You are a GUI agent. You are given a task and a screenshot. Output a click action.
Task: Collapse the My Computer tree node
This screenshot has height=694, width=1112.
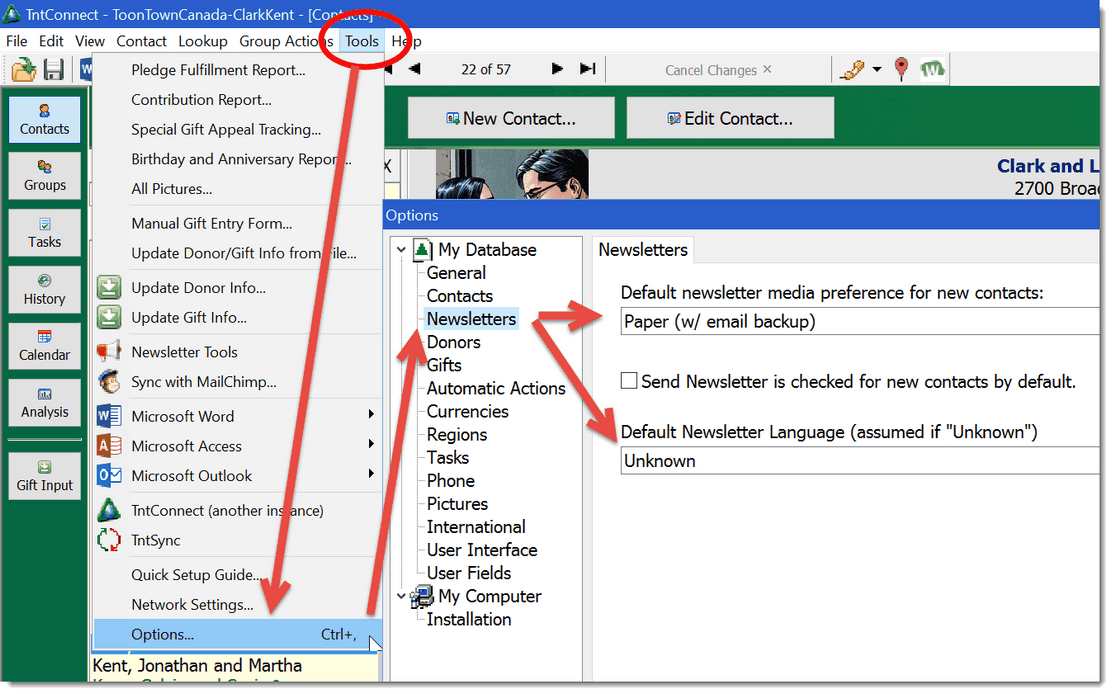[401, 596]
